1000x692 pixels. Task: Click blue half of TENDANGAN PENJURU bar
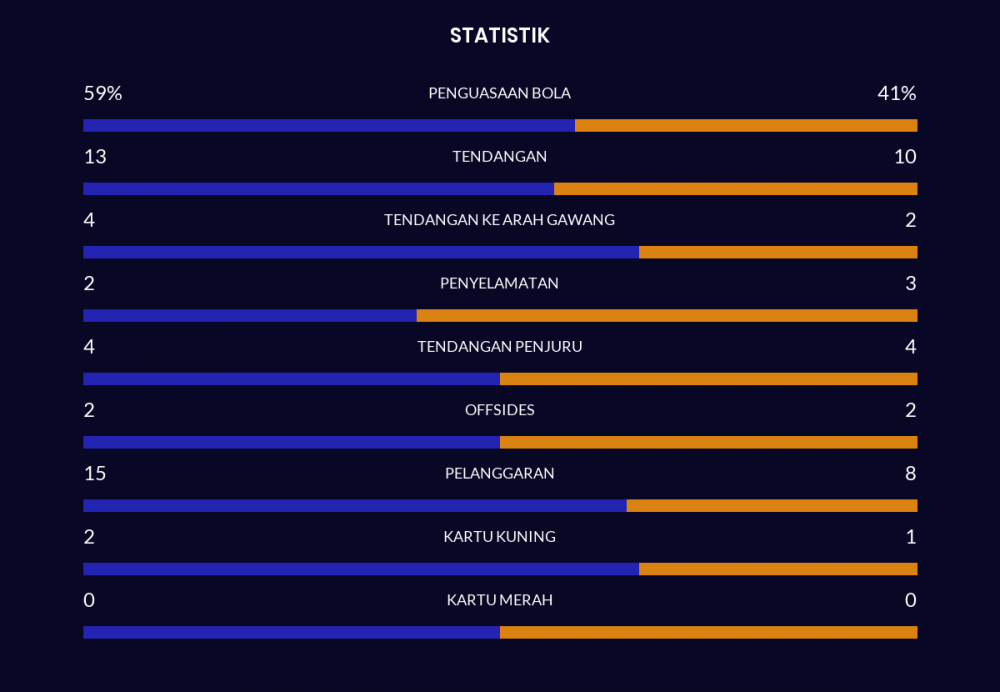pos(291,379)
